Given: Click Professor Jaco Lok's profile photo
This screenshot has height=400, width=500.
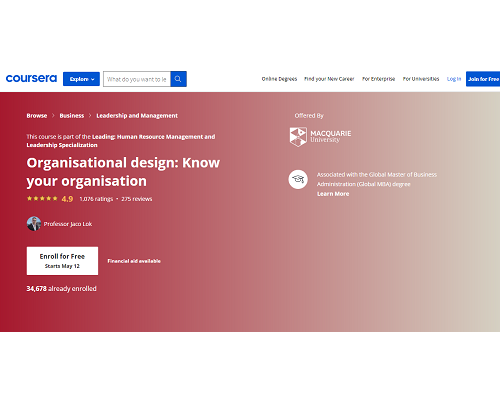Looking at the screenshot, I should (x=34, y=224).
